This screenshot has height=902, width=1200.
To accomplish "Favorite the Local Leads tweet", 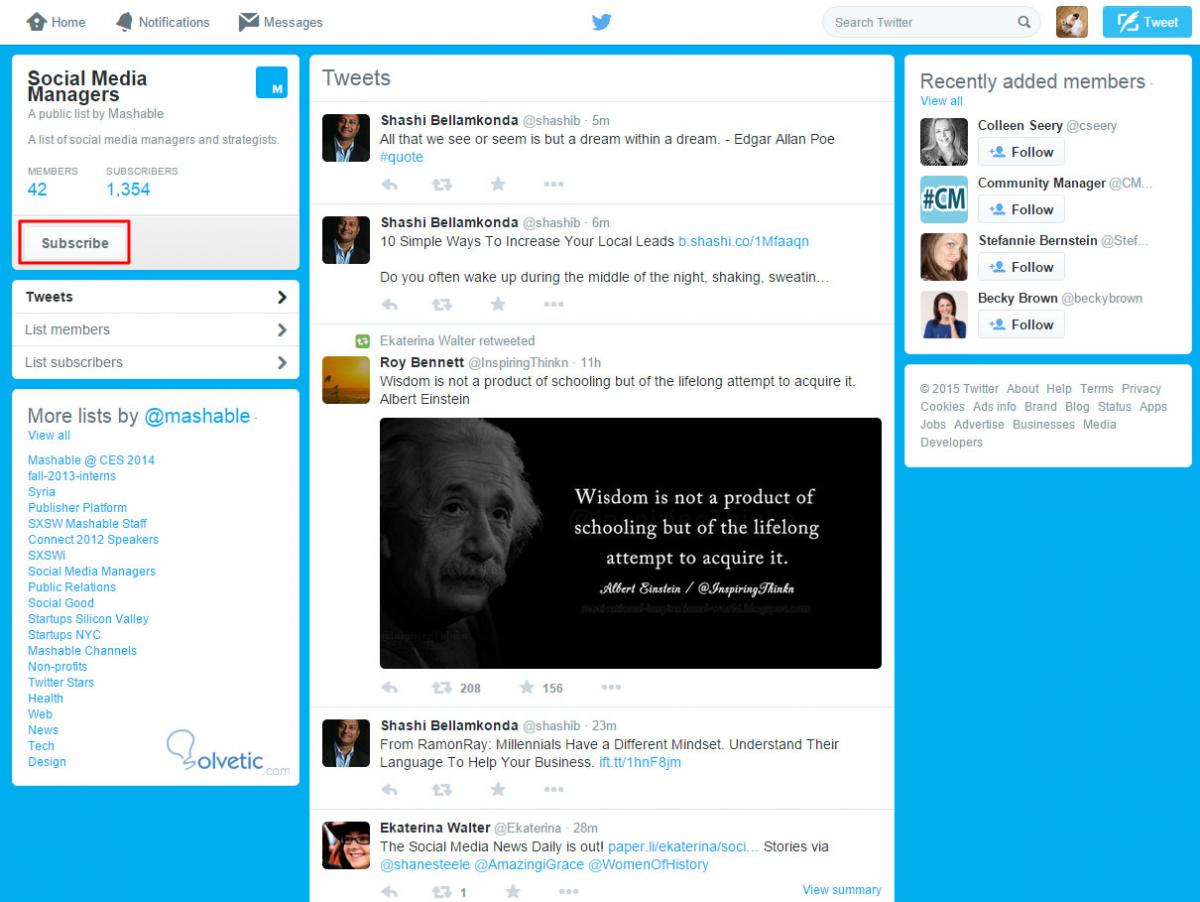I will [x=498, y=303].
